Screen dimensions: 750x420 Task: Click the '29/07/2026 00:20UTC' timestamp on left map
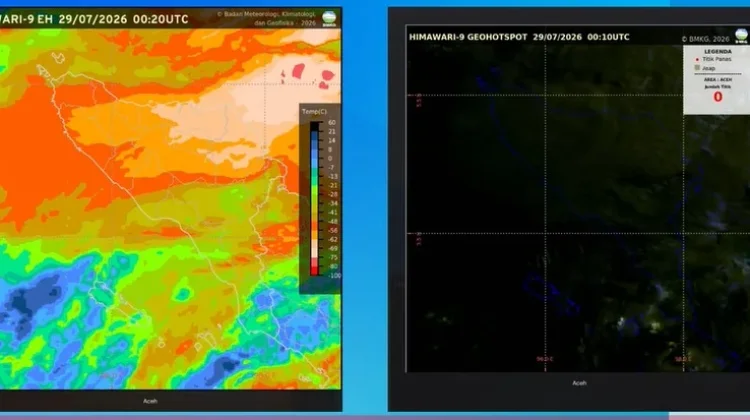pyautogui.click(x=123, y=19)
